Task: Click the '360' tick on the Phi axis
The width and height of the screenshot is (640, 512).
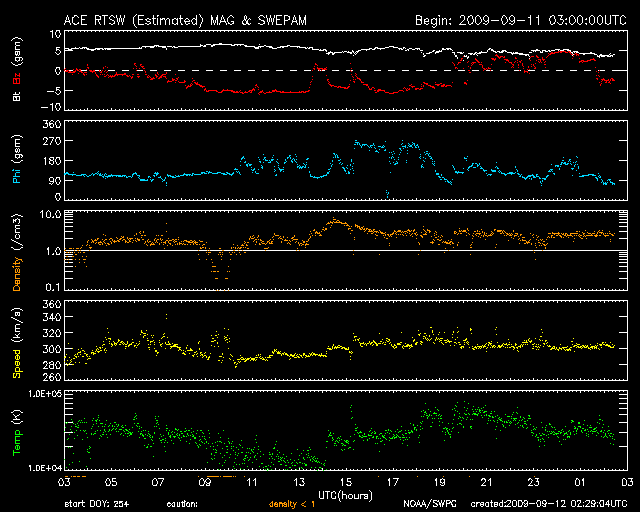Action: point(52,124)
